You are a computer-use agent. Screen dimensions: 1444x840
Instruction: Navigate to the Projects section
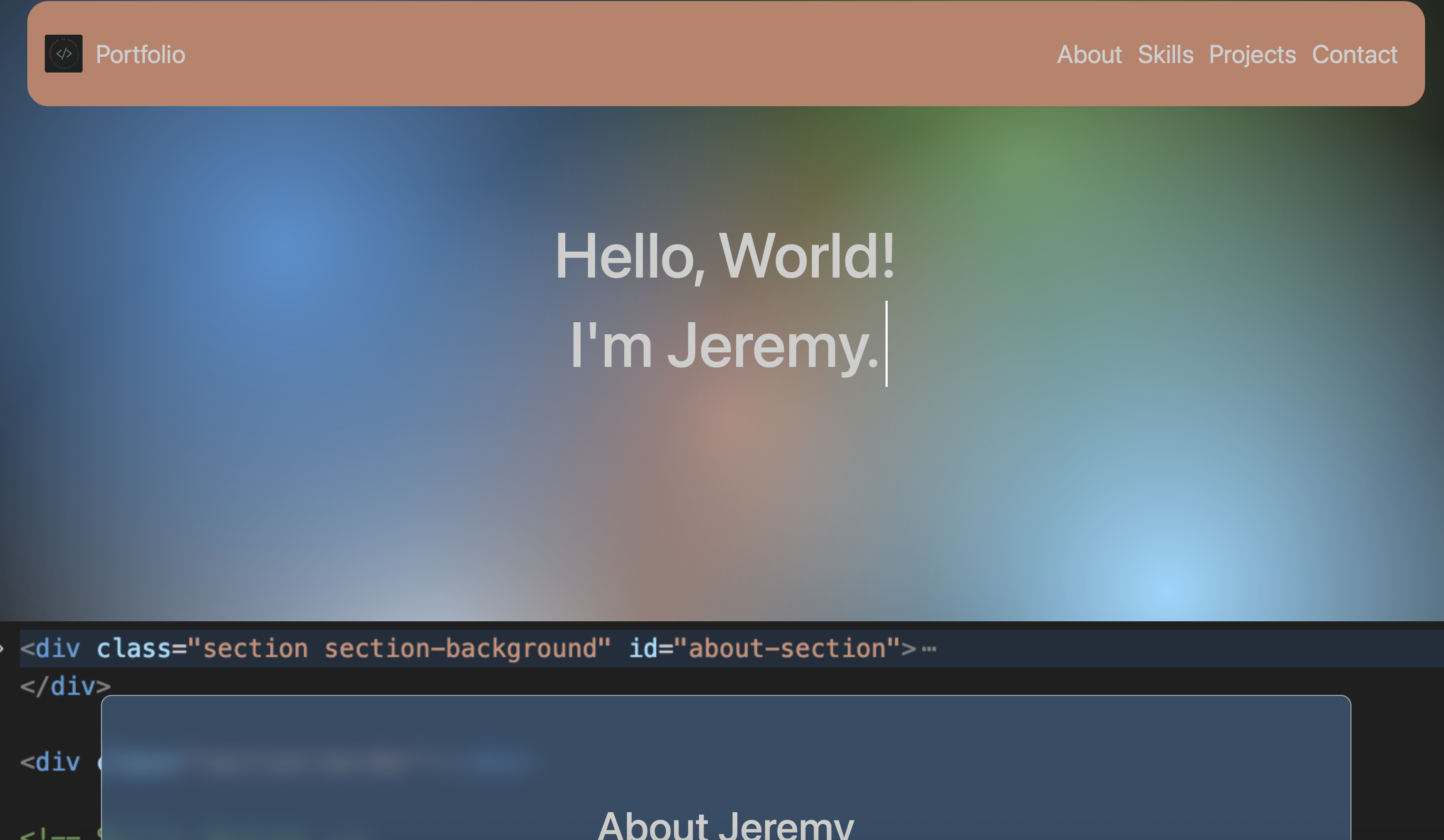pos(1253,55)
